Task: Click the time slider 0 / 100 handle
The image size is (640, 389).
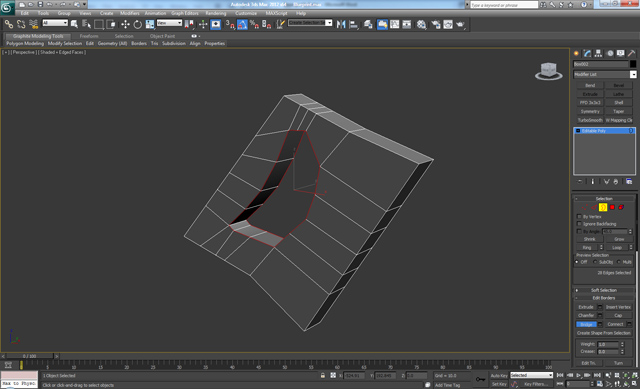Action: 29,356
